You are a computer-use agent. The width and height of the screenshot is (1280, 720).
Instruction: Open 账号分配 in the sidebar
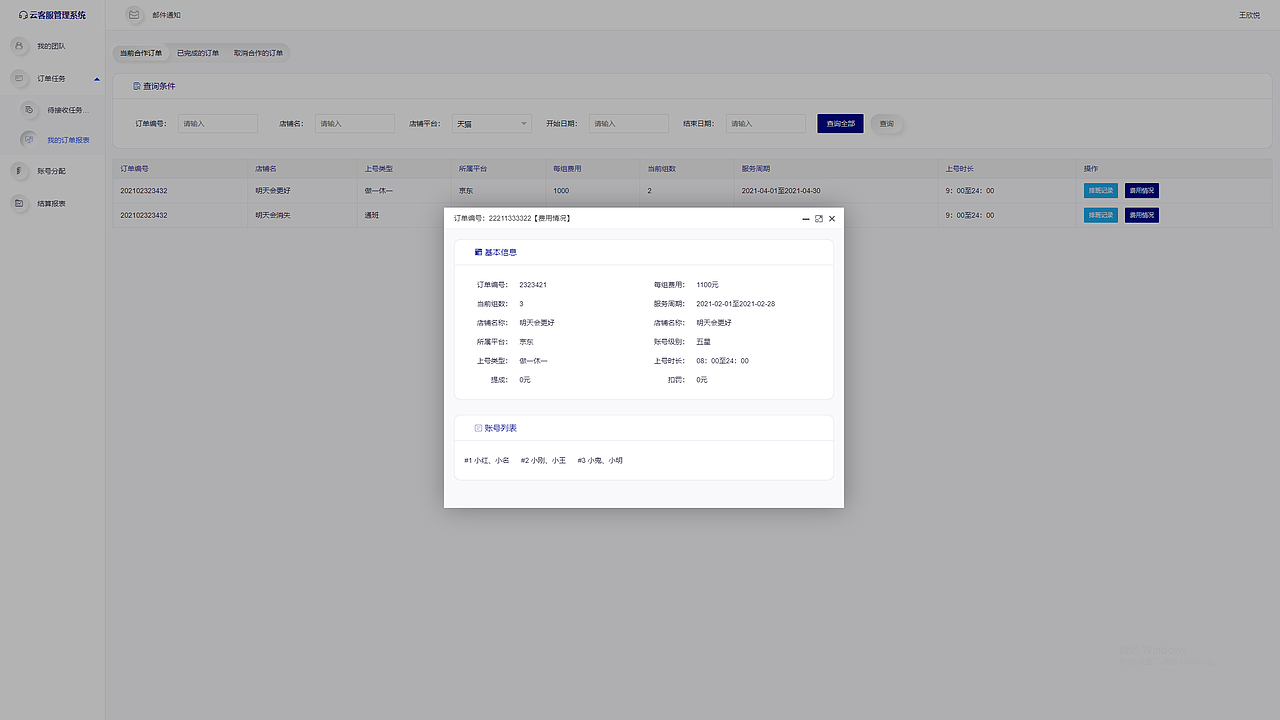(x=51, y=172)
